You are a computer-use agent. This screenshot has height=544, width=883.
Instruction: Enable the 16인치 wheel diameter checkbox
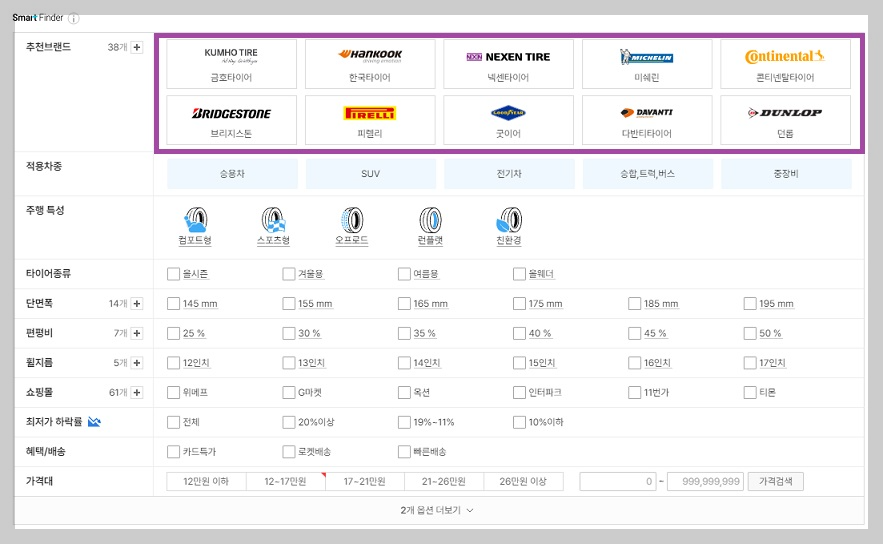[635, 363]
